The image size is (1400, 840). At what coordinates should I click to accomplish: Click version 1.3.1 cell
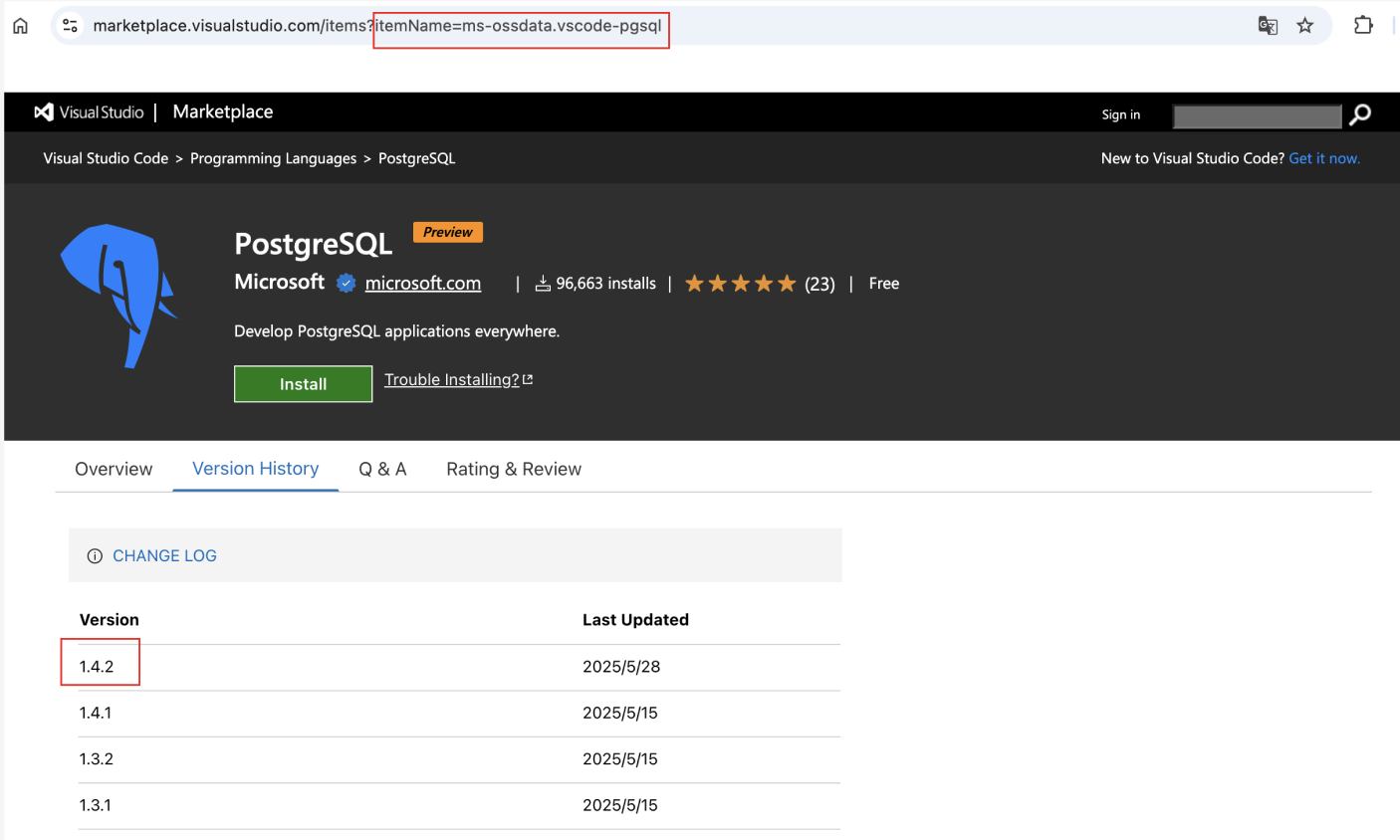click(96, 805)
